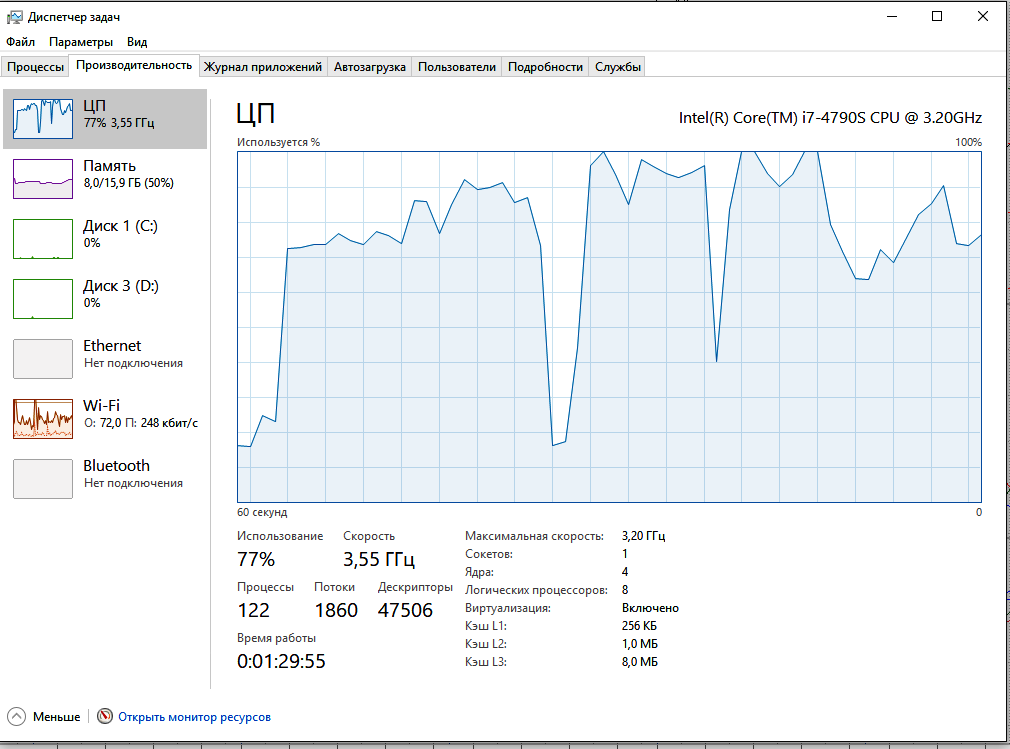Switch to the Журнал приложений tab

click(263, 67)
